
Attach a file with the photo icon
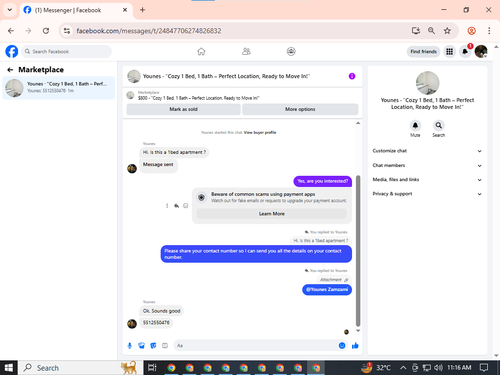click(142, 346)
